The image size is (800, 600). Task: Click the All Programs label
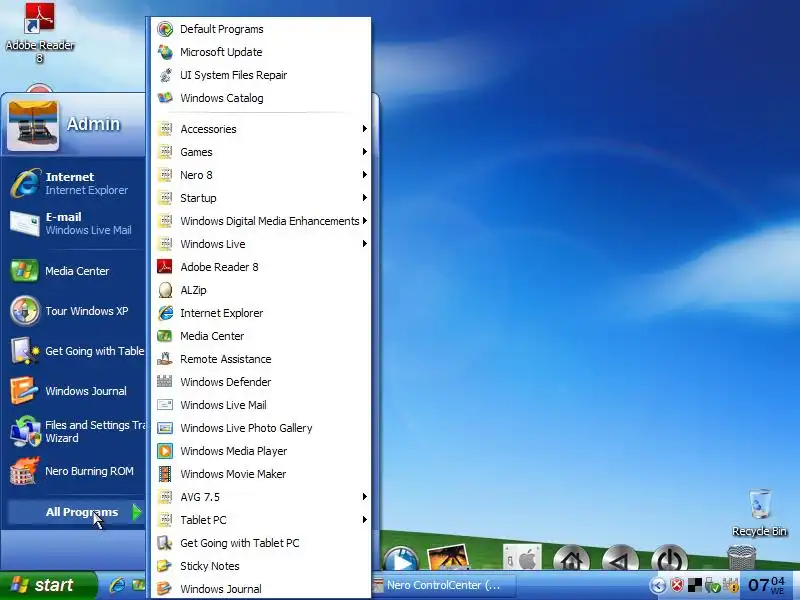click(82, 512)
